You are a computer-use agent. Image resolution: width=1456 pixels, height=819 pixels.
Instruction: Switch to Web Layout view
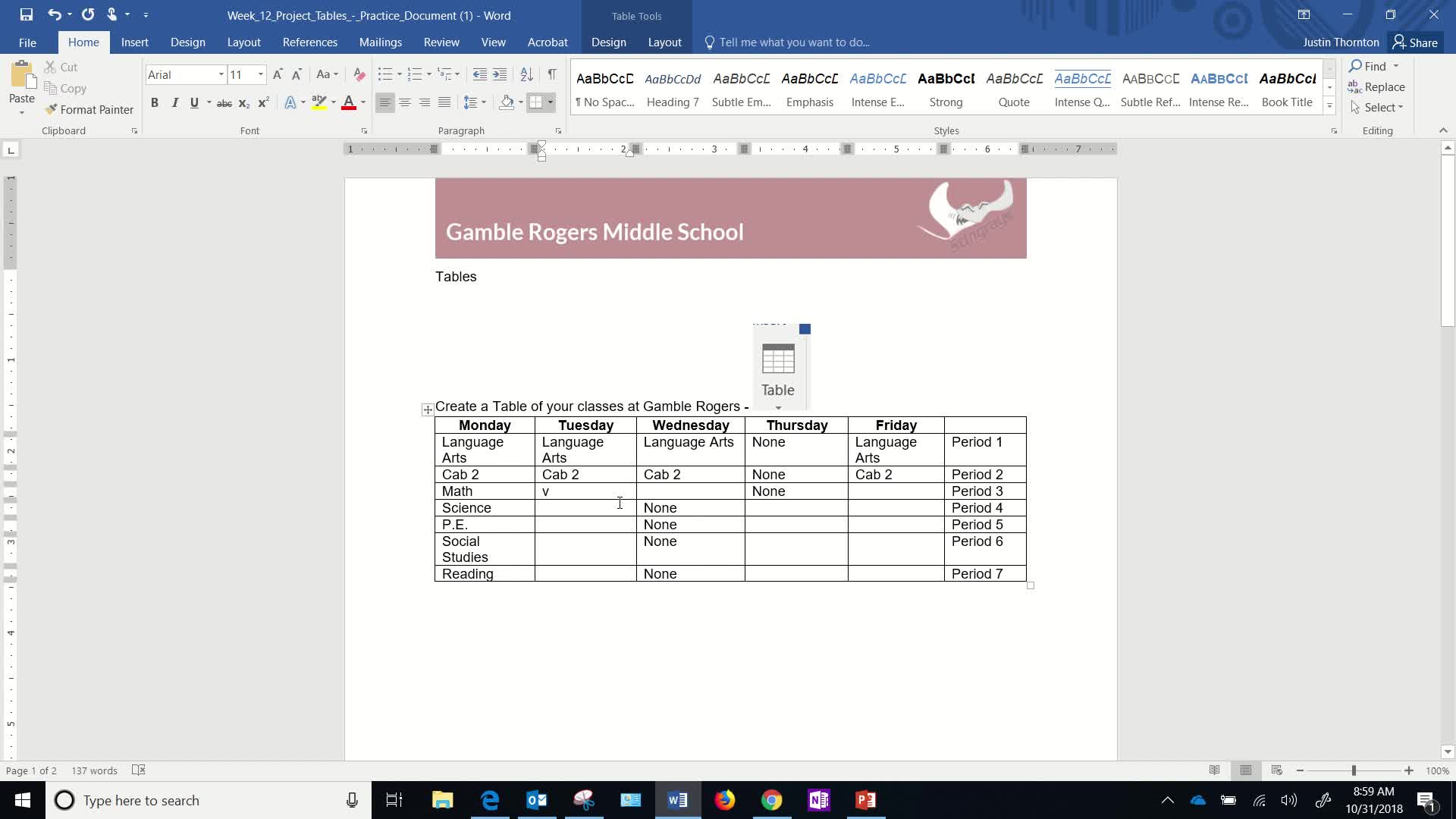pos(1276,770)
